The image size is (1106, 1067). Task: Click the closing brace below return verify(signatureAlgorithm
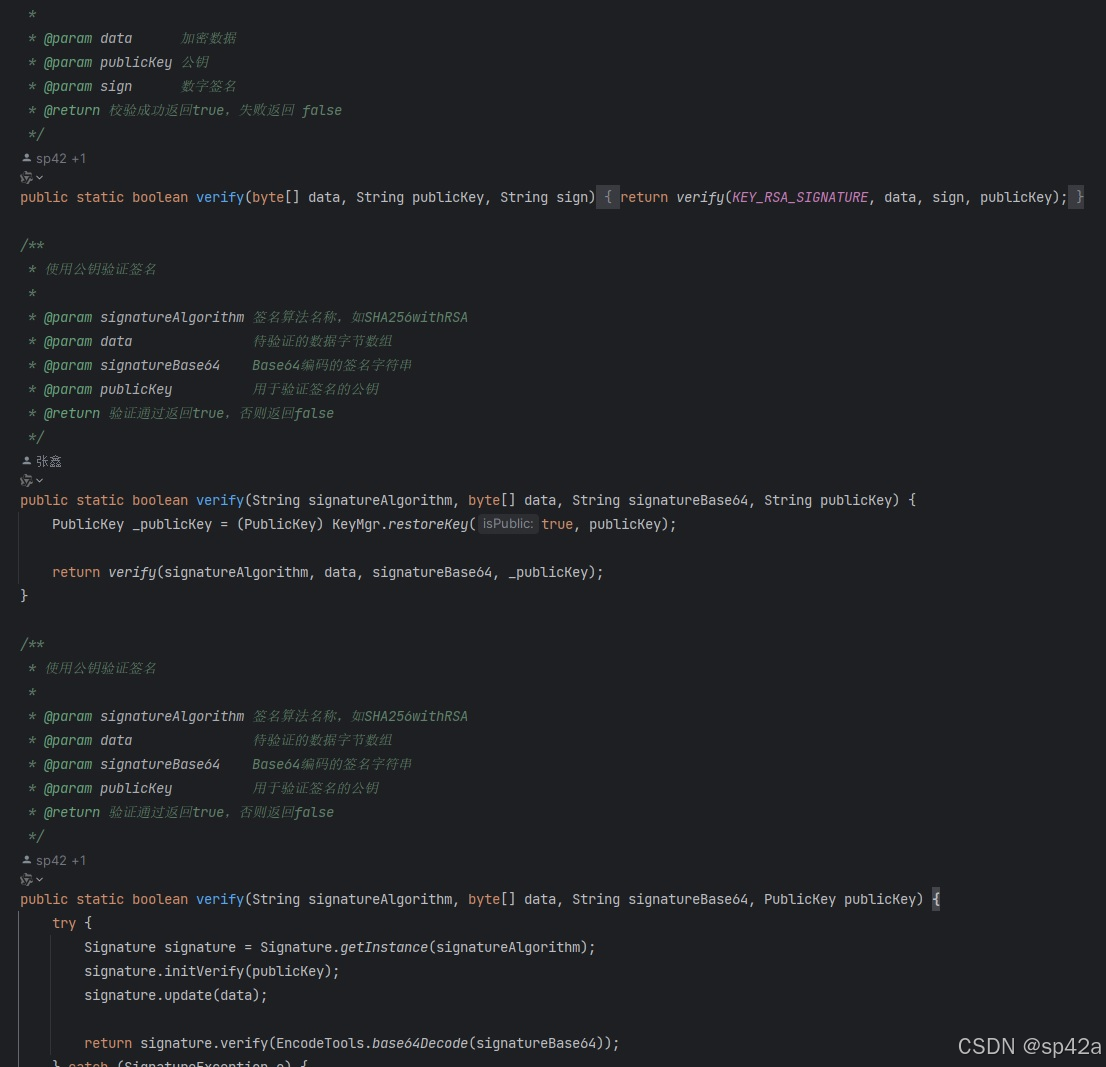point(24,596)
